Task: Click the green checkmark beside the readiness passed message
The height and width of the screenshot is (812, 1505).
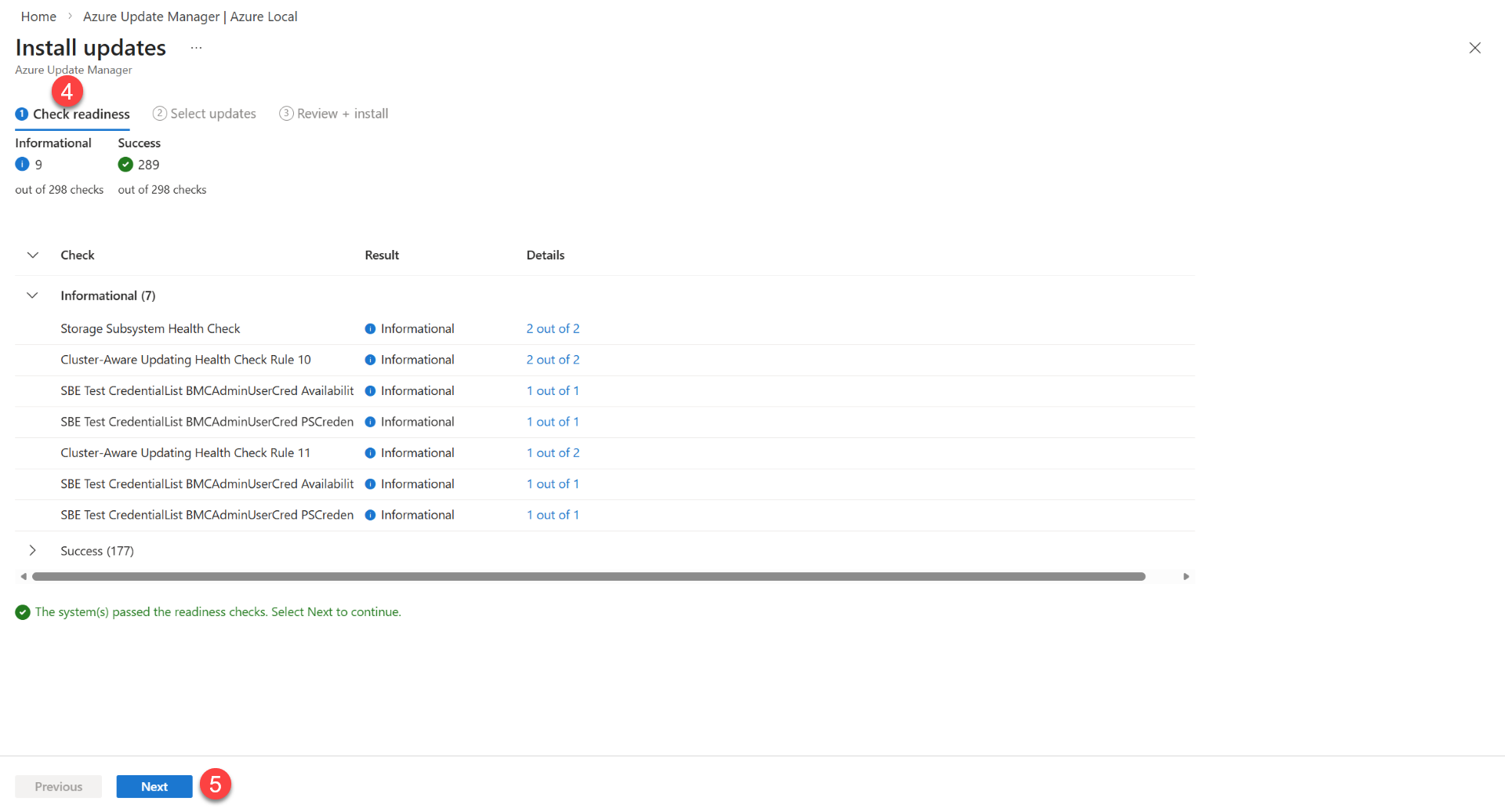Action: click(x=23, y=612)
